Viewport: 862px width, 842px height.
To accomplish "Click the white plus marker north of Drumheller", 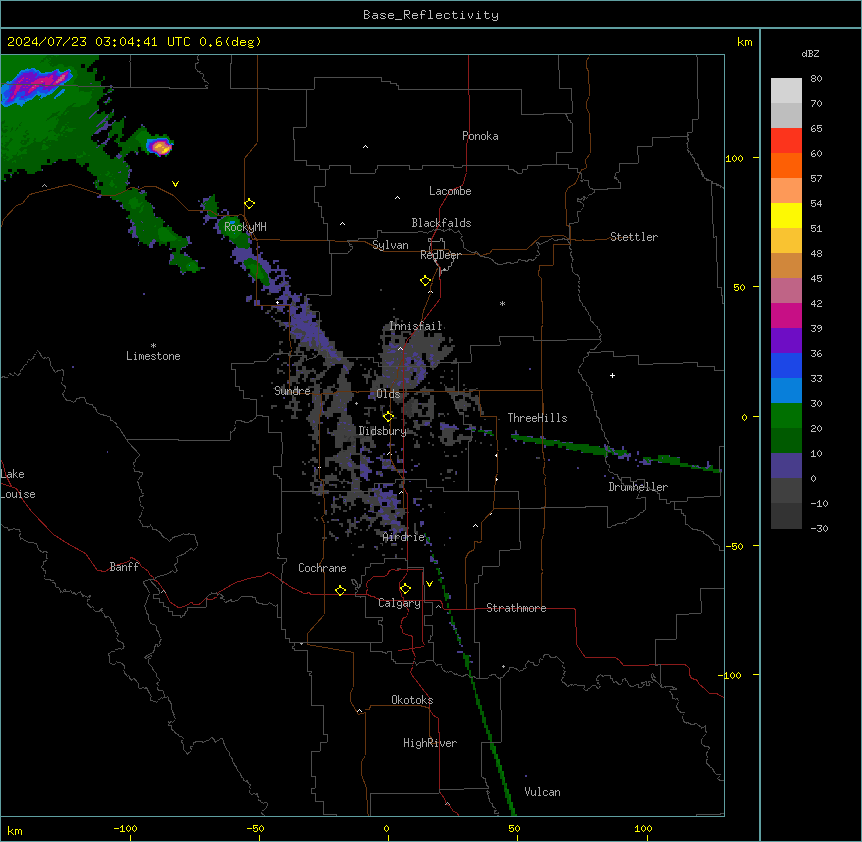I will tap(612, 375).
